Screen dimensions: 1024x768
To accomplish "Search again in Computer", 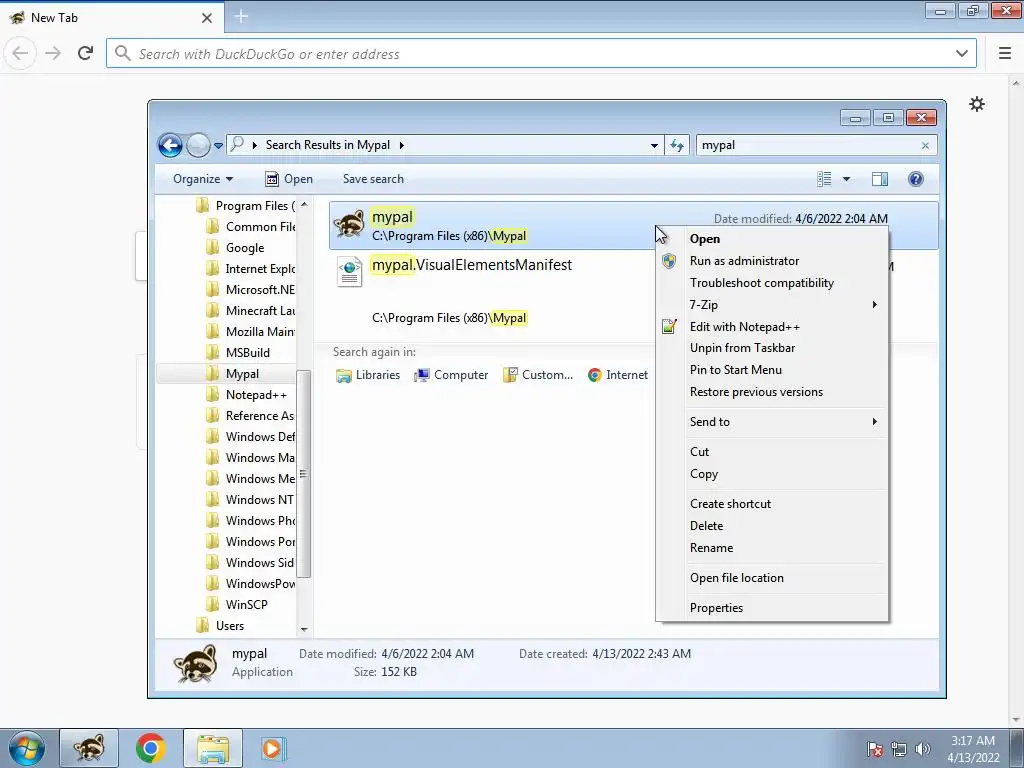I will coord(451,375).
